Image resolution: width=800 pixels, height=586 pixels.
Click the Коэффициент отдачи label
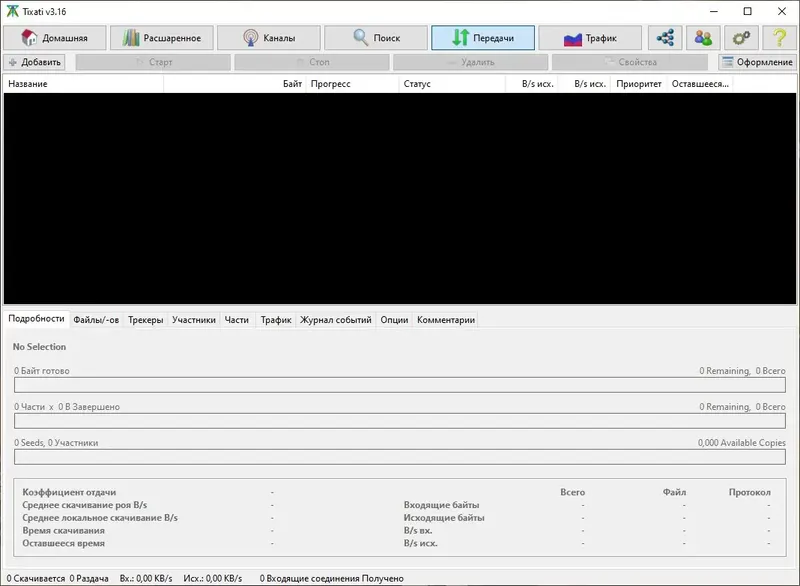pyautogui.click(x=69, y=492)
